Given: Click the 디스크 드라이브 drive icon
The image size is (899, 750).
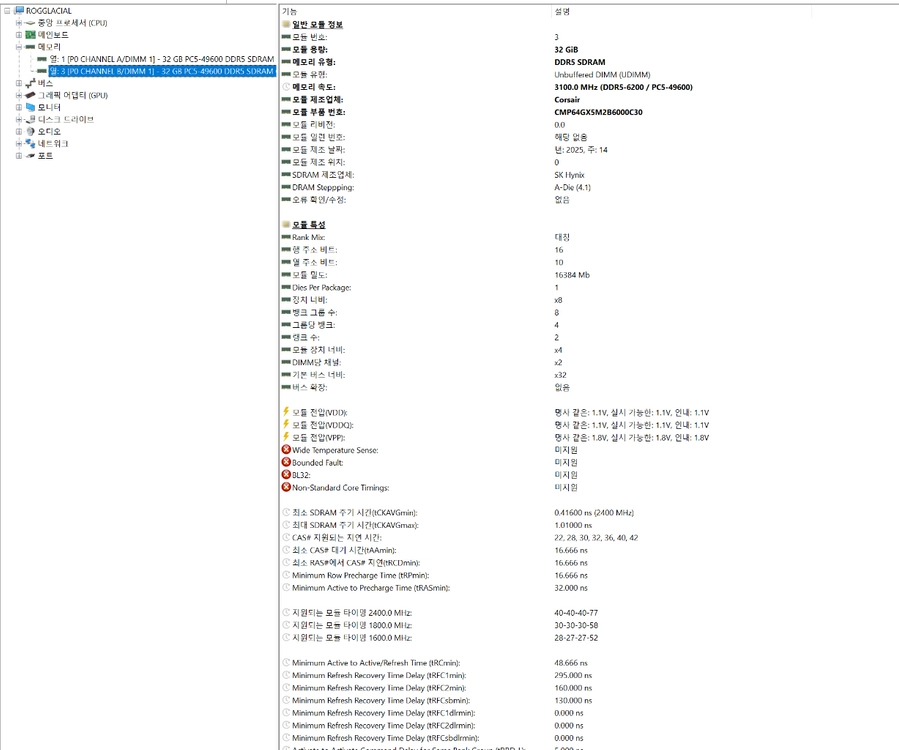Looking at the screenshot, I should (31, 119).
